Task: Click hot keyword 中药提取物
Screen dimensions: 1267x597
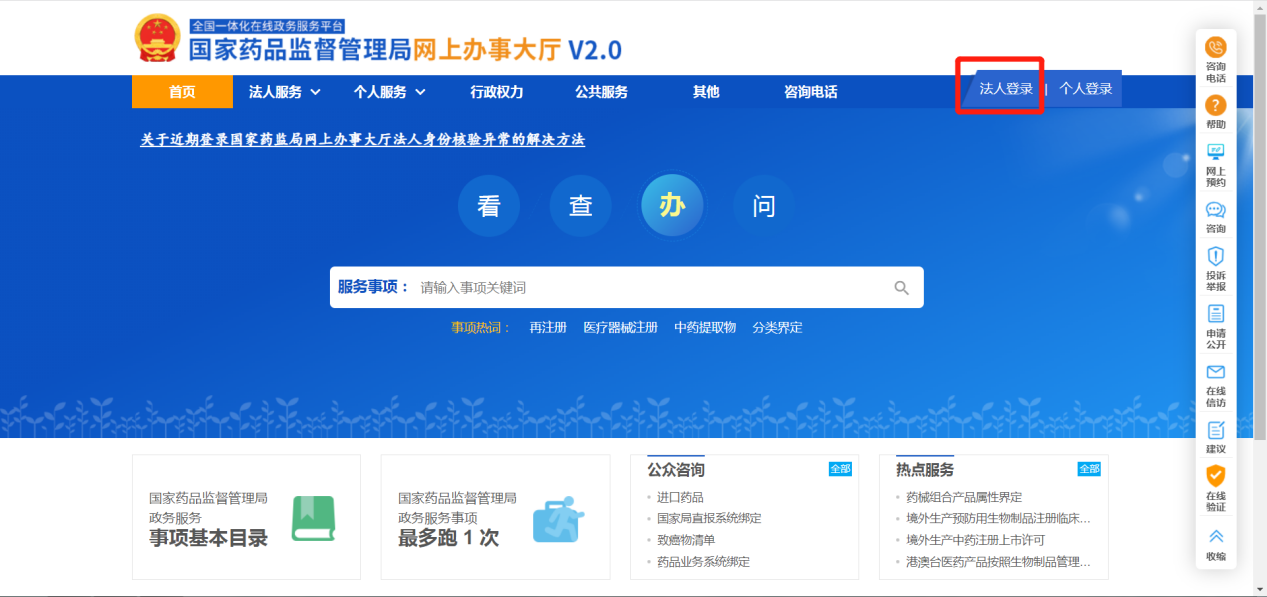Action: point(705,328)
